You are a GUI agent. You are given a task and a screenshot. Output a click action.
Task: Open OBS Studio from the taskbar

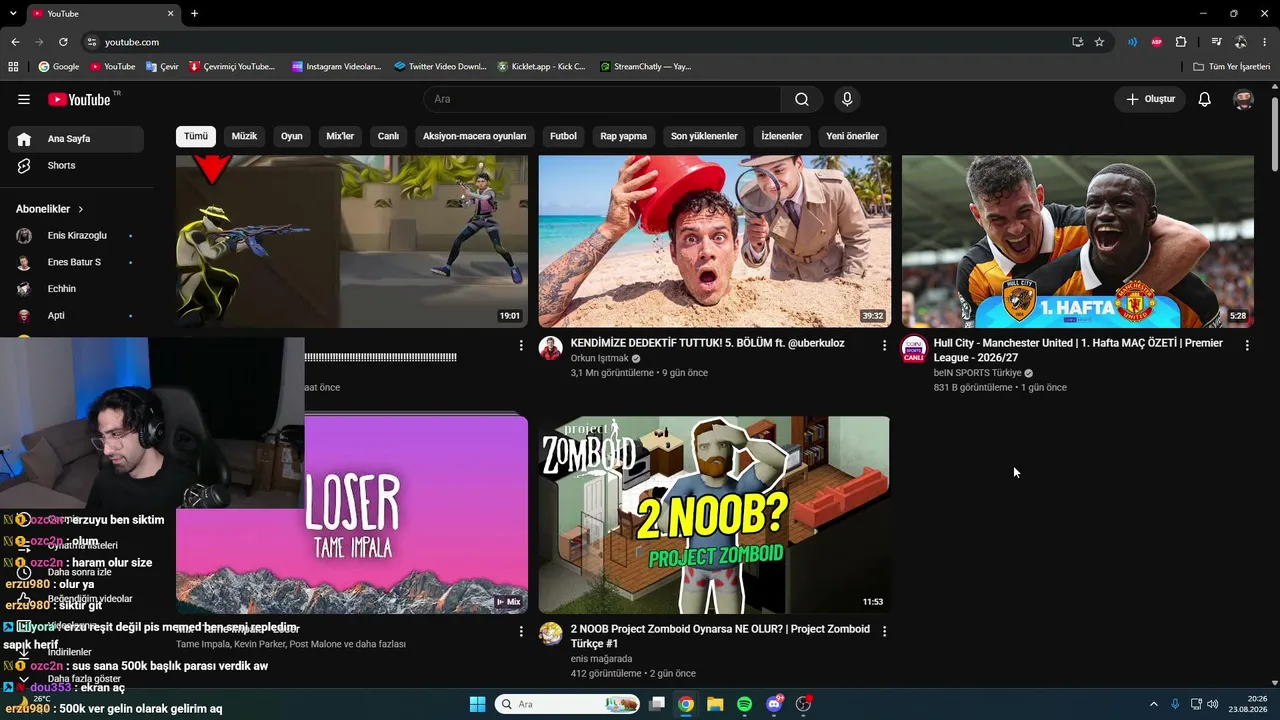tap(803, 704)
